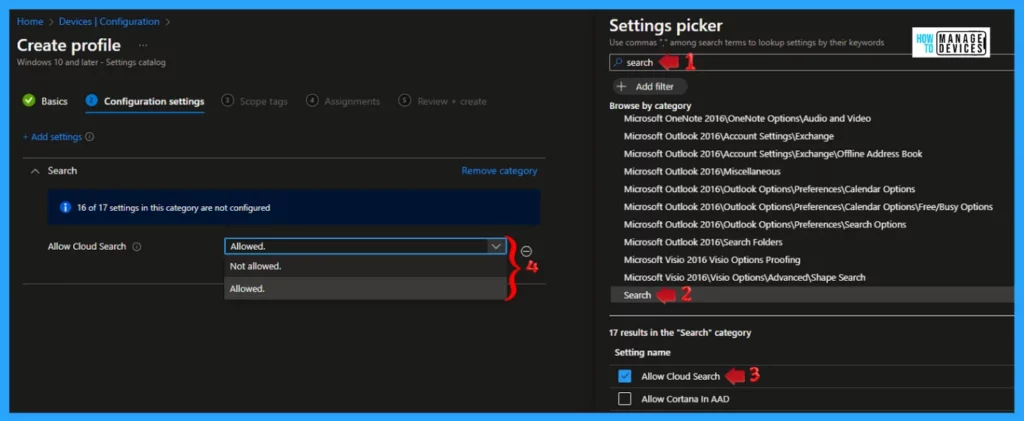The width and height of the screenshot is (1024, 421).
Task: Select Microsoft Outlook 2016\Miscellaneous category
Action: 702,172
